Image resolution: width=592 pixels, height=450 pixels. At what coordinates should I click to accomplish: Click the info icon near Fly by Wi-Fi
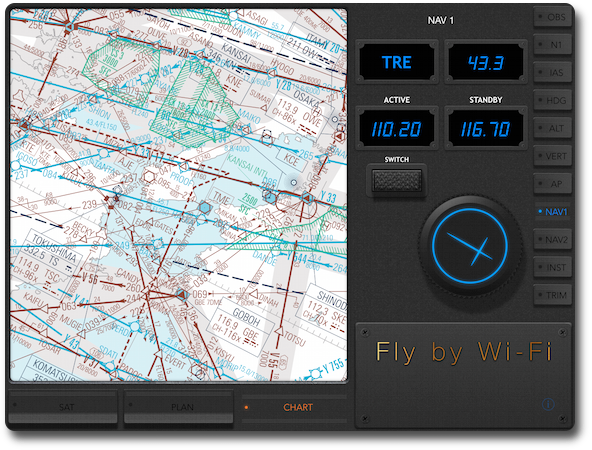548,405
